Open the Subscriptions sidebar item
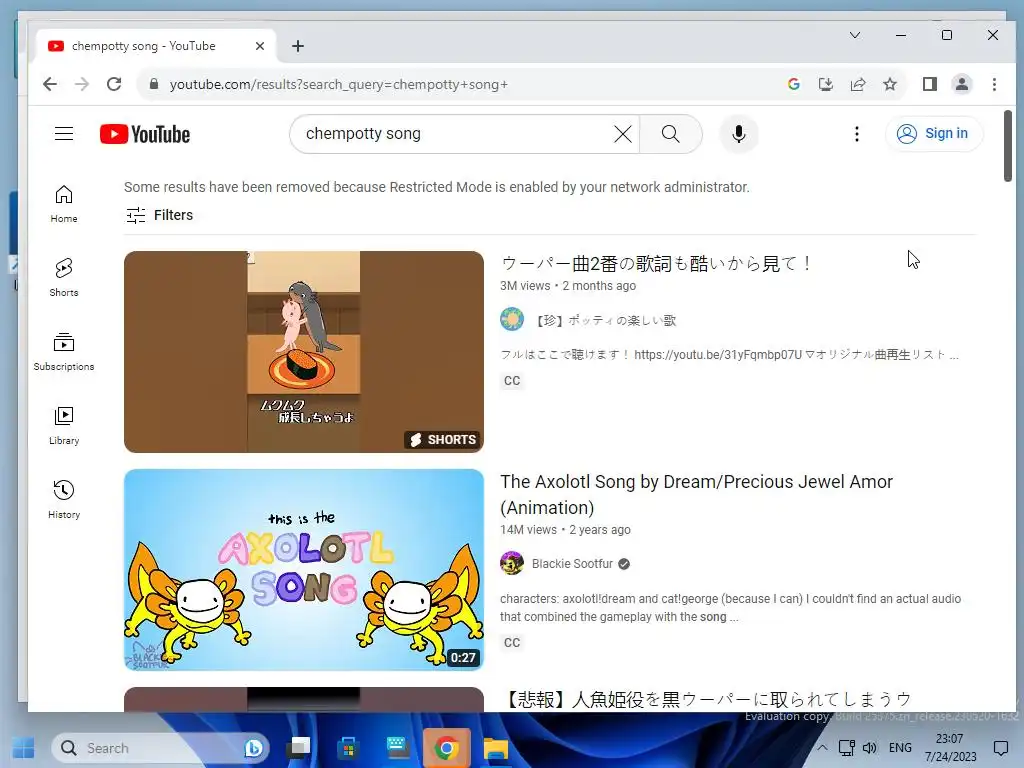 (x=64, y=351)
